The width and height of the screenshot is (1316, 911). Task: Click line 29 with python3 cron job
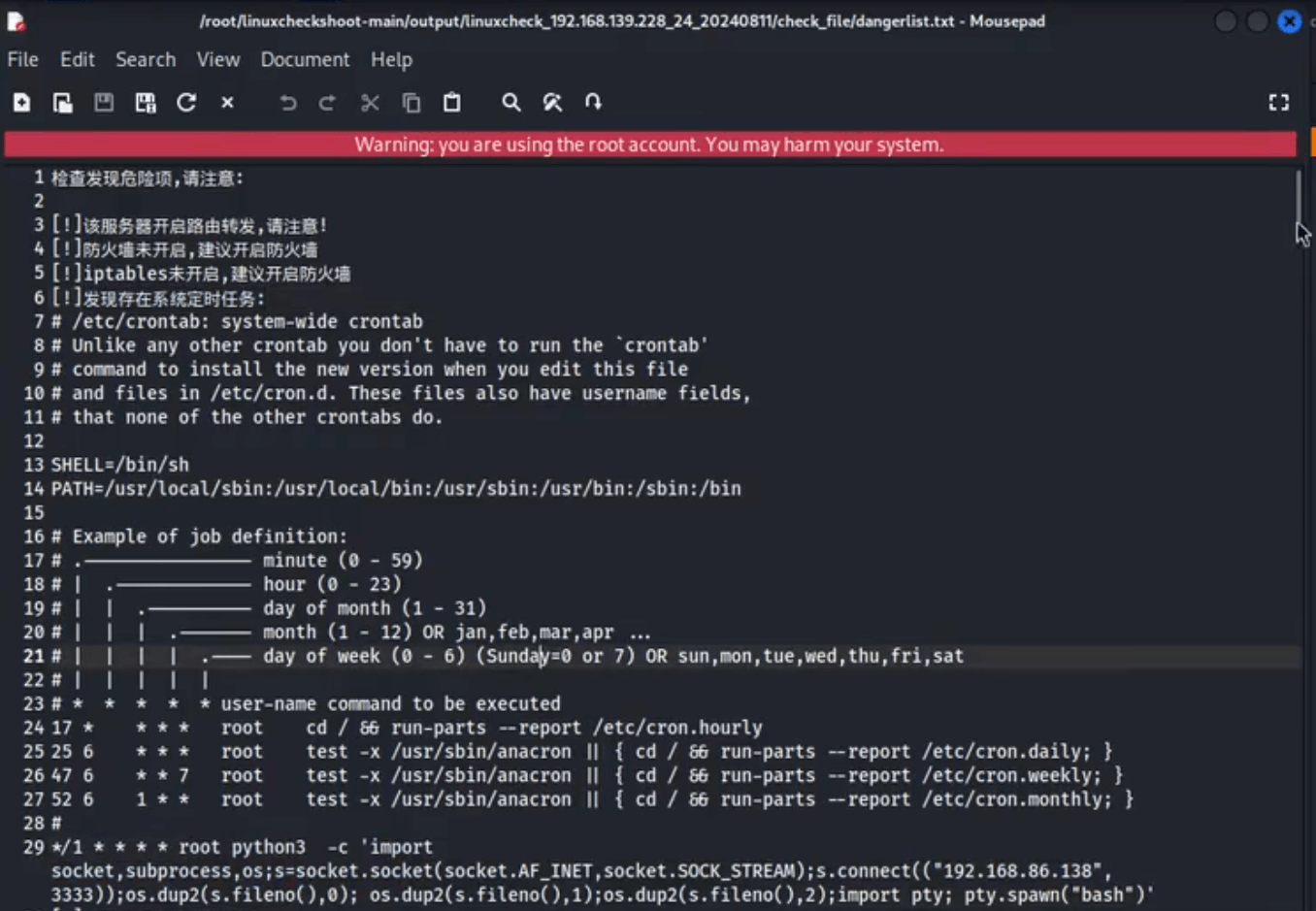pos(602,870)
